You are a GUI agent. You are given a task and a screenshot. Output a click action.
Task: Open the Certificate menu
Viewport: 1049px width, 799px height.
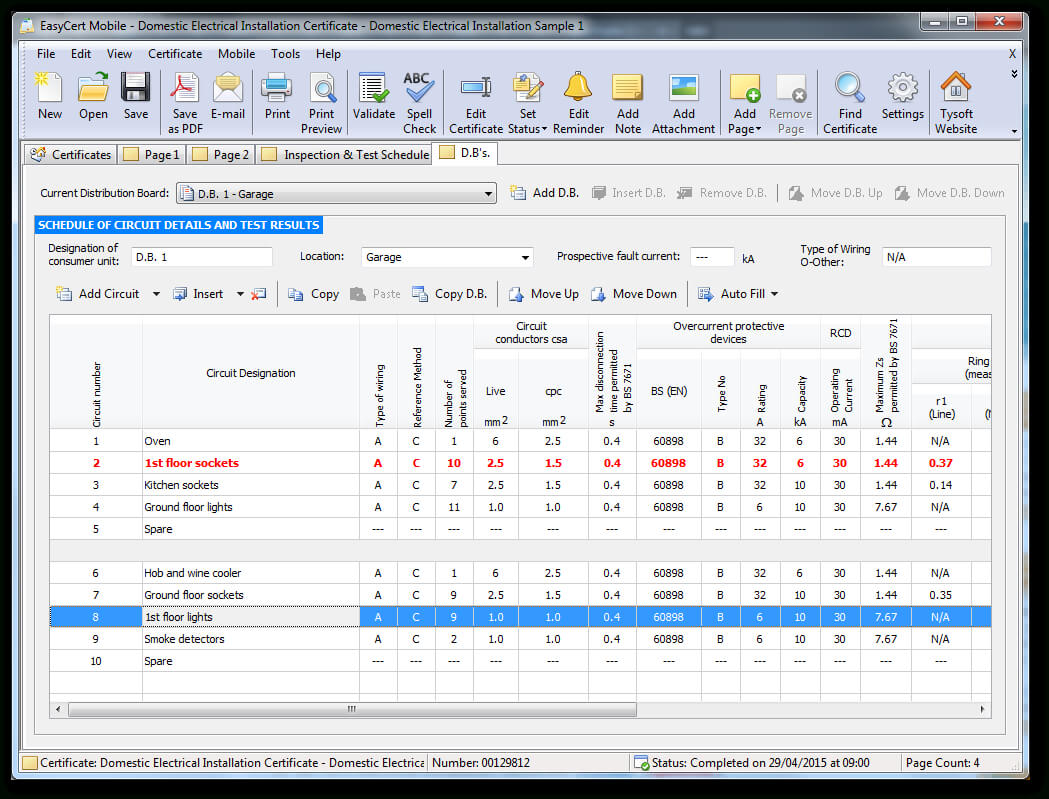(x=175, y=54)
